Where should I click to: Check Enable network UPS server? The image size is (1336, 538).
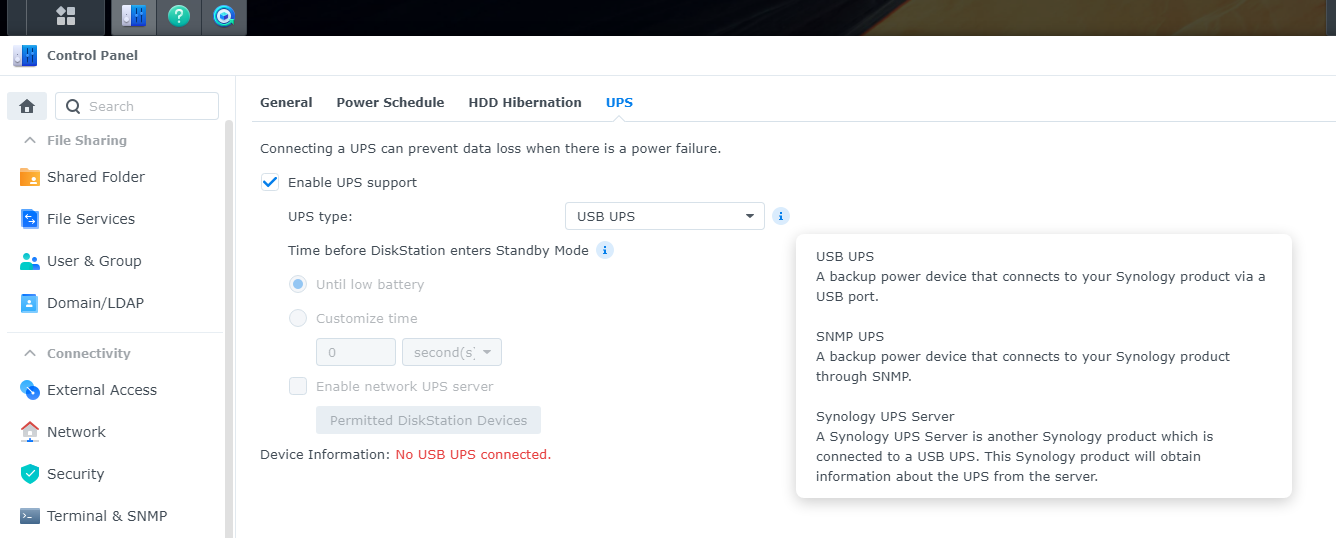[298, 386]
